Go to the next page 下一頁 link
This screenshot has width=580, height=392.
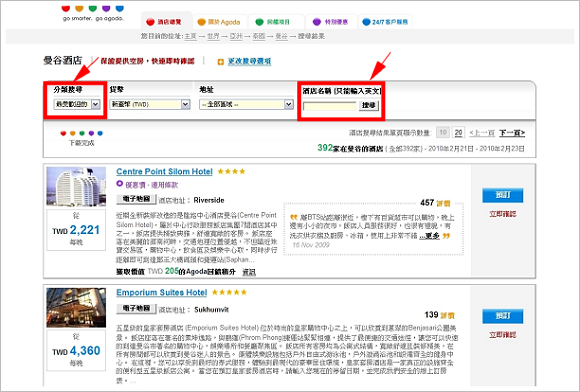click(x=512, y=133)
